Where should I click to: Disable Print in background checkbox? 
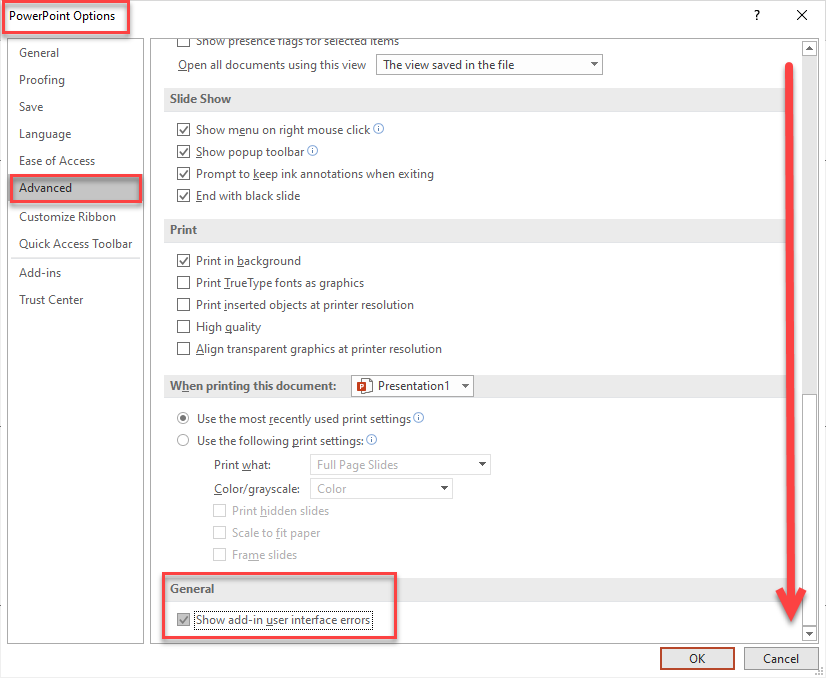[183, 261]
